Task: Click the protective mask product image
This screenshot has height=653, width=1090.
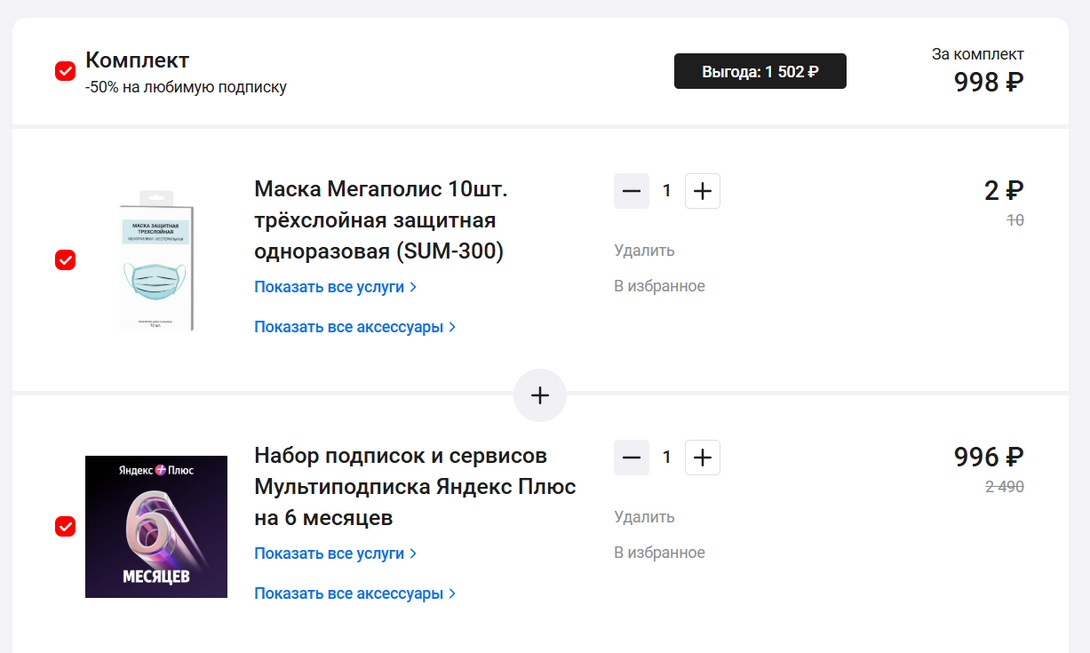Action: point(156,260)
